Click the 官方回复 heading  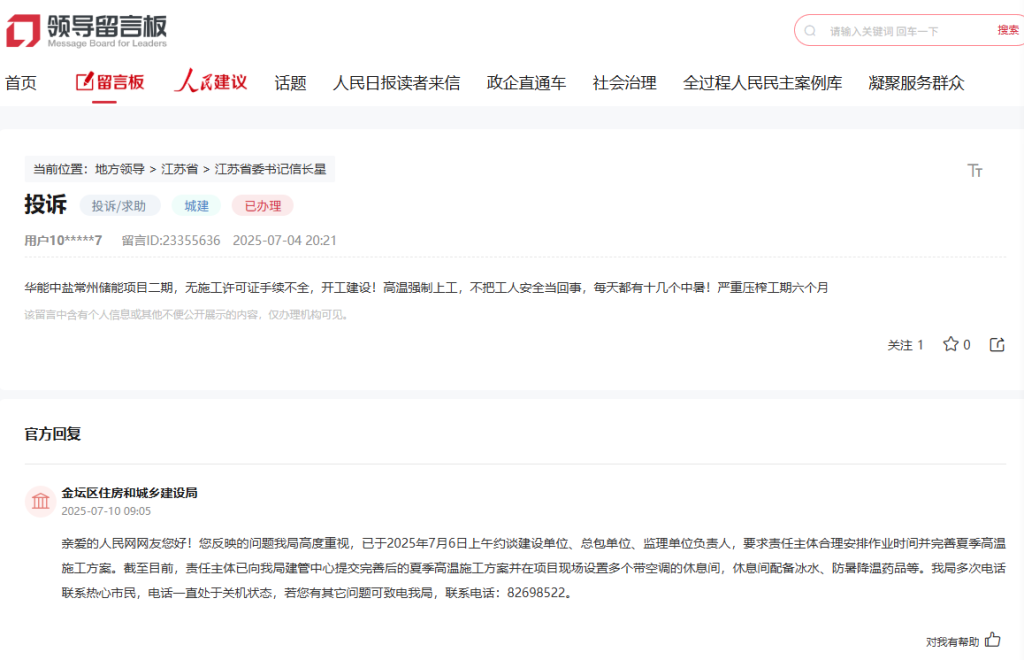52,434
